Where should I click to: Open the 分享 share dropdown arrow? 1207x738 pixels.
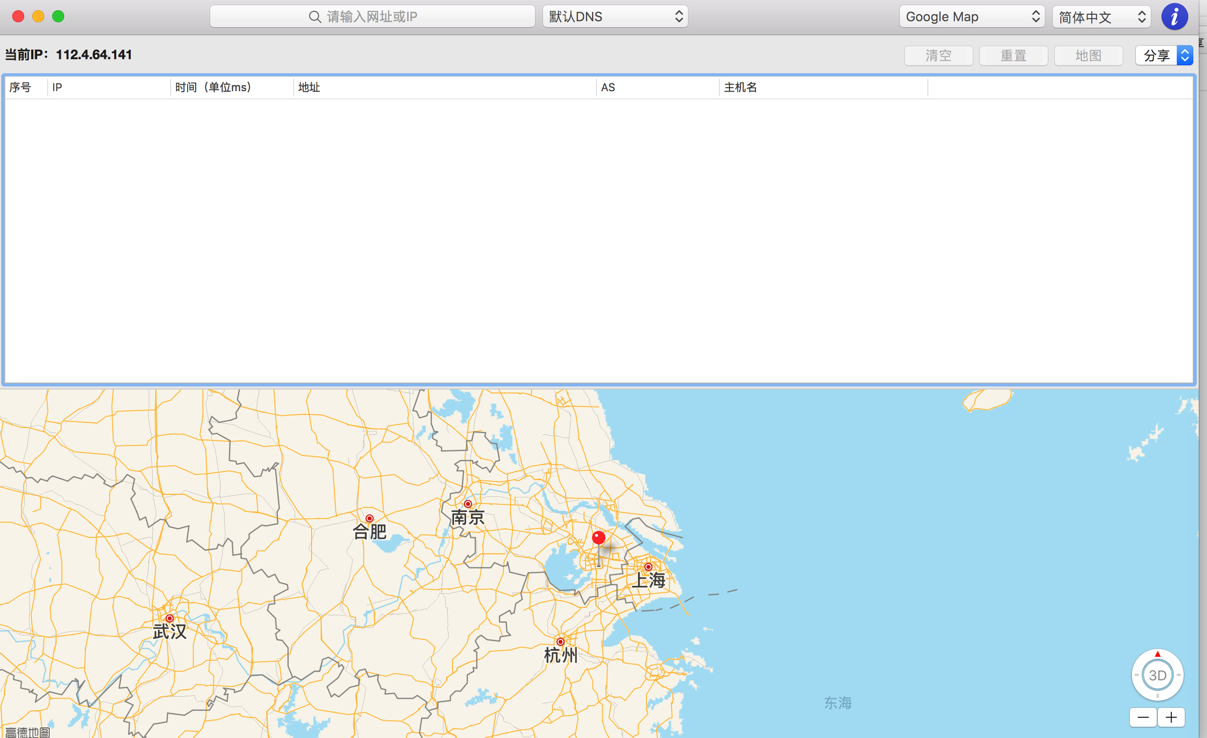coord(1185,56)
